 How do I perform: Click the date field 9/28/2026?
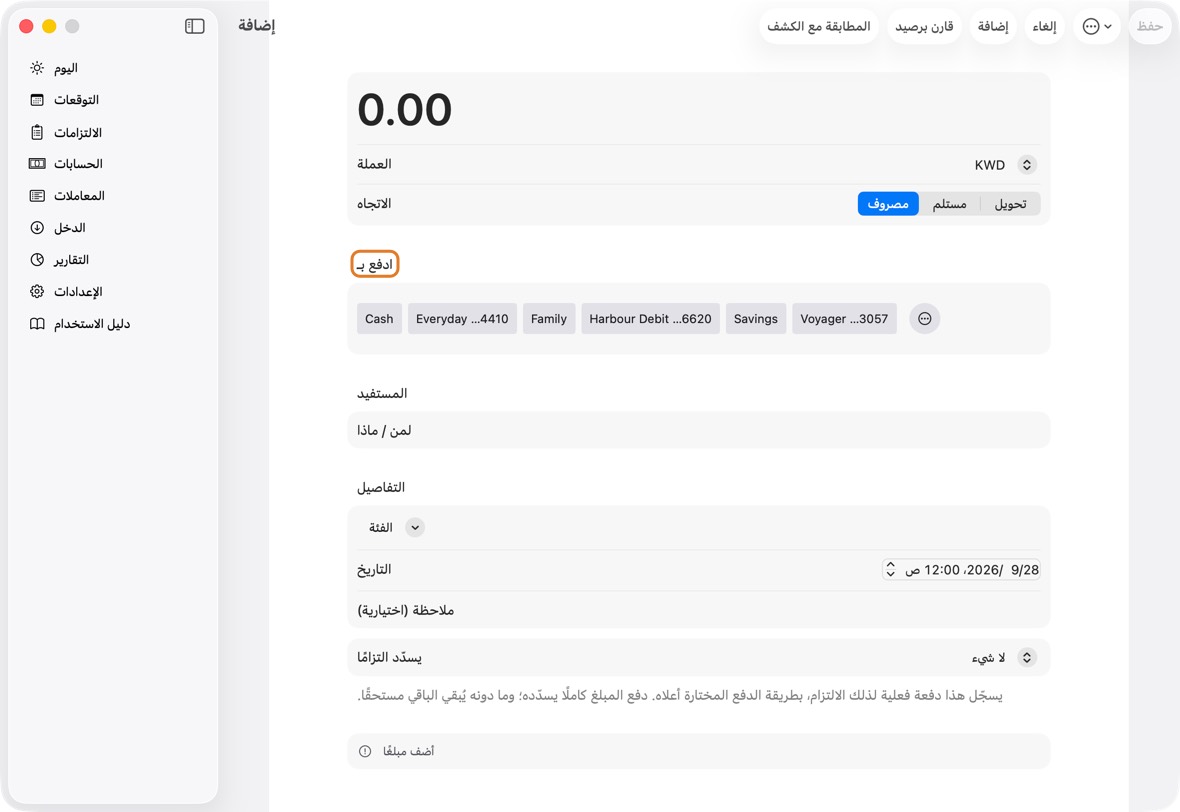[x=961, y=570]
